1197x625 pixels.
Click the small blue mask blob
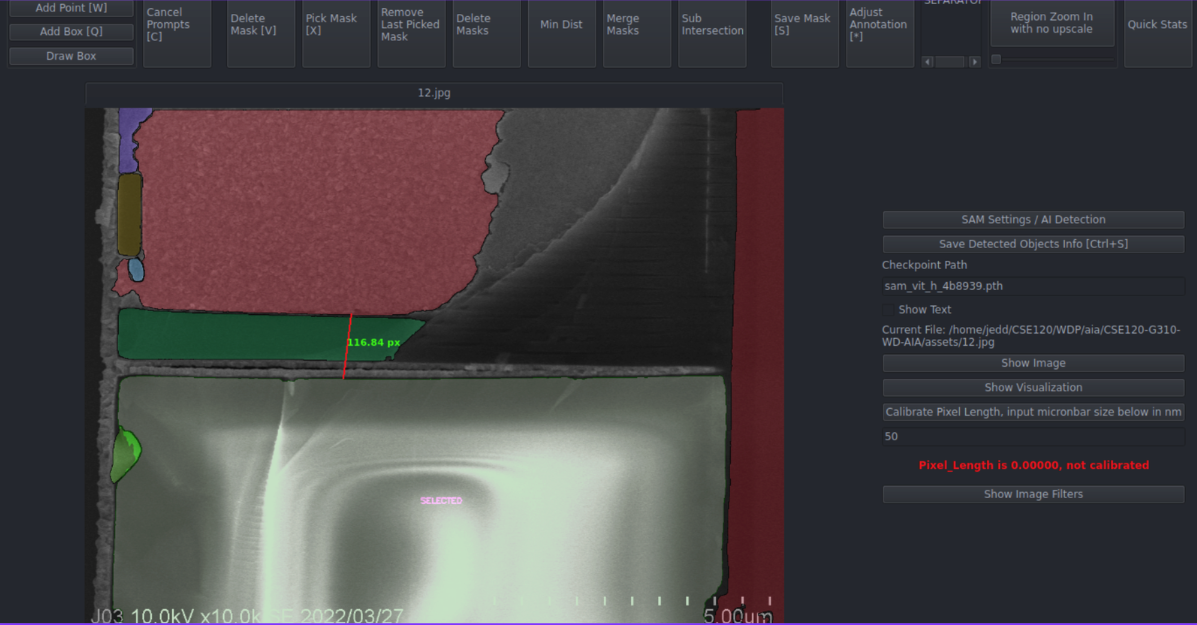(x=136, y=269)
